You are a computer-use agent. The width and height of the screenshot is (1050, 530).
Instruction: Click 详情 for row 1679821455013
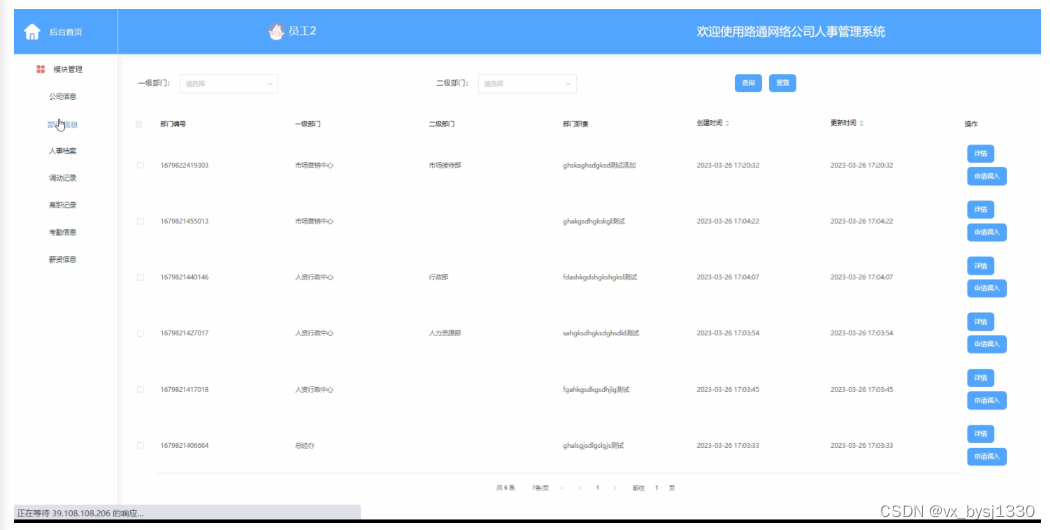(x=980, y=210)
